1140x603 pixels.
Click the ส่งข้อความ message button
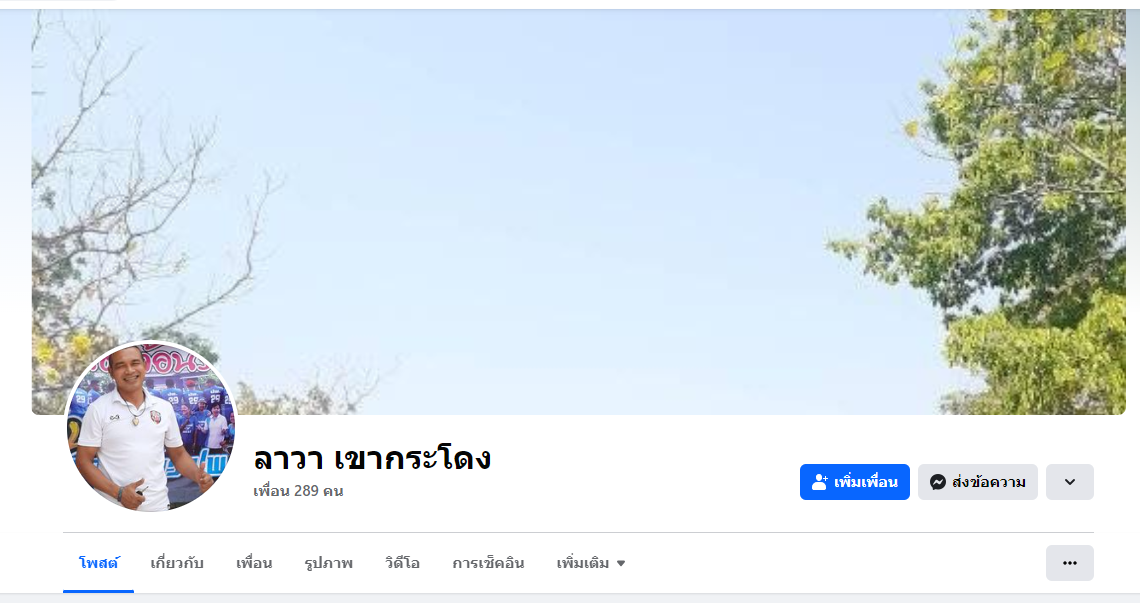(977, 482)
